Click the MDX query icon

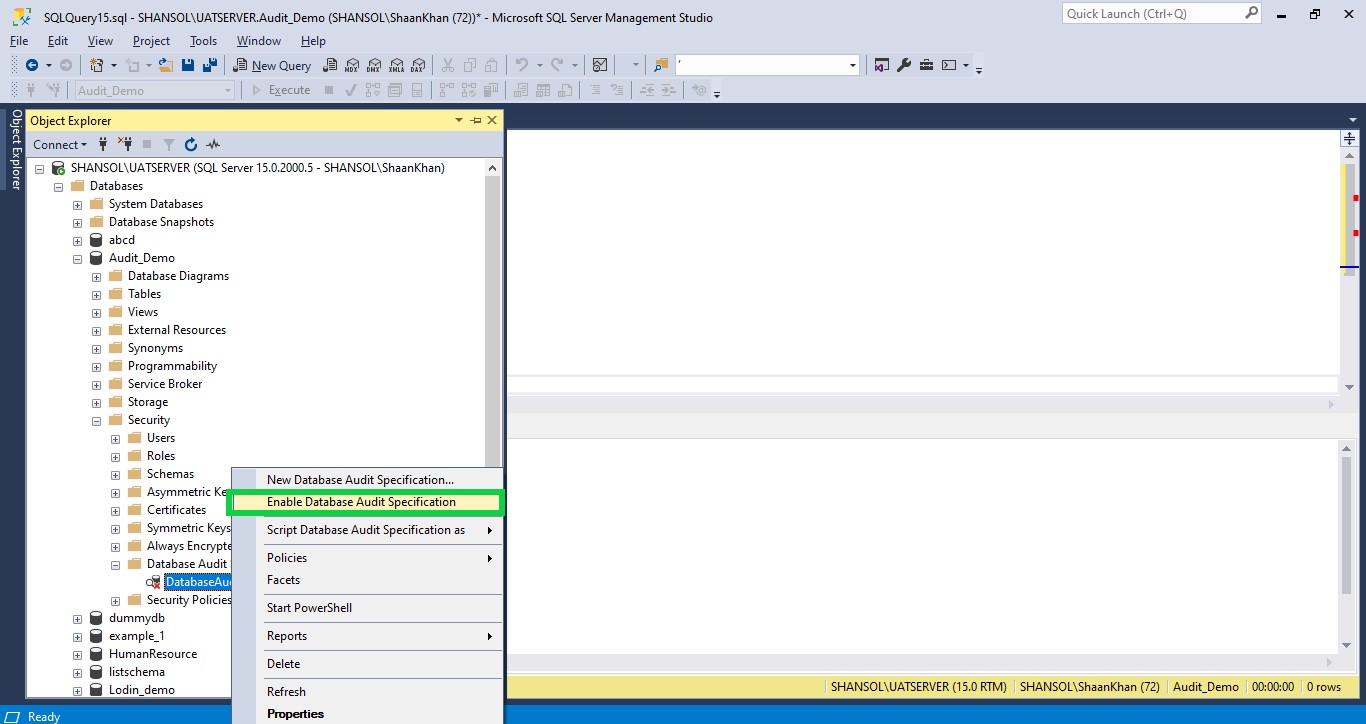tap(353, 64)
